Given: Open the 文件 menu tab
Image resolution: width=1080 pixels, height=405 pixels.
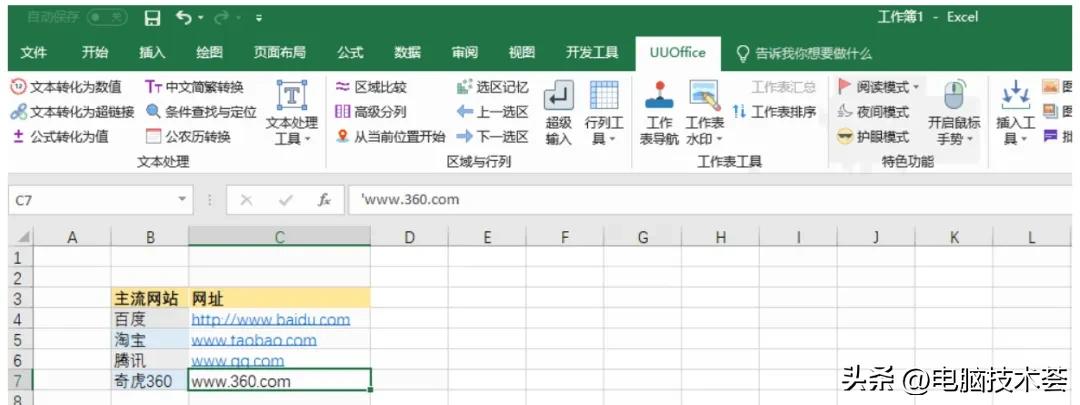Looking at the screenshot, I should (34, 52).
